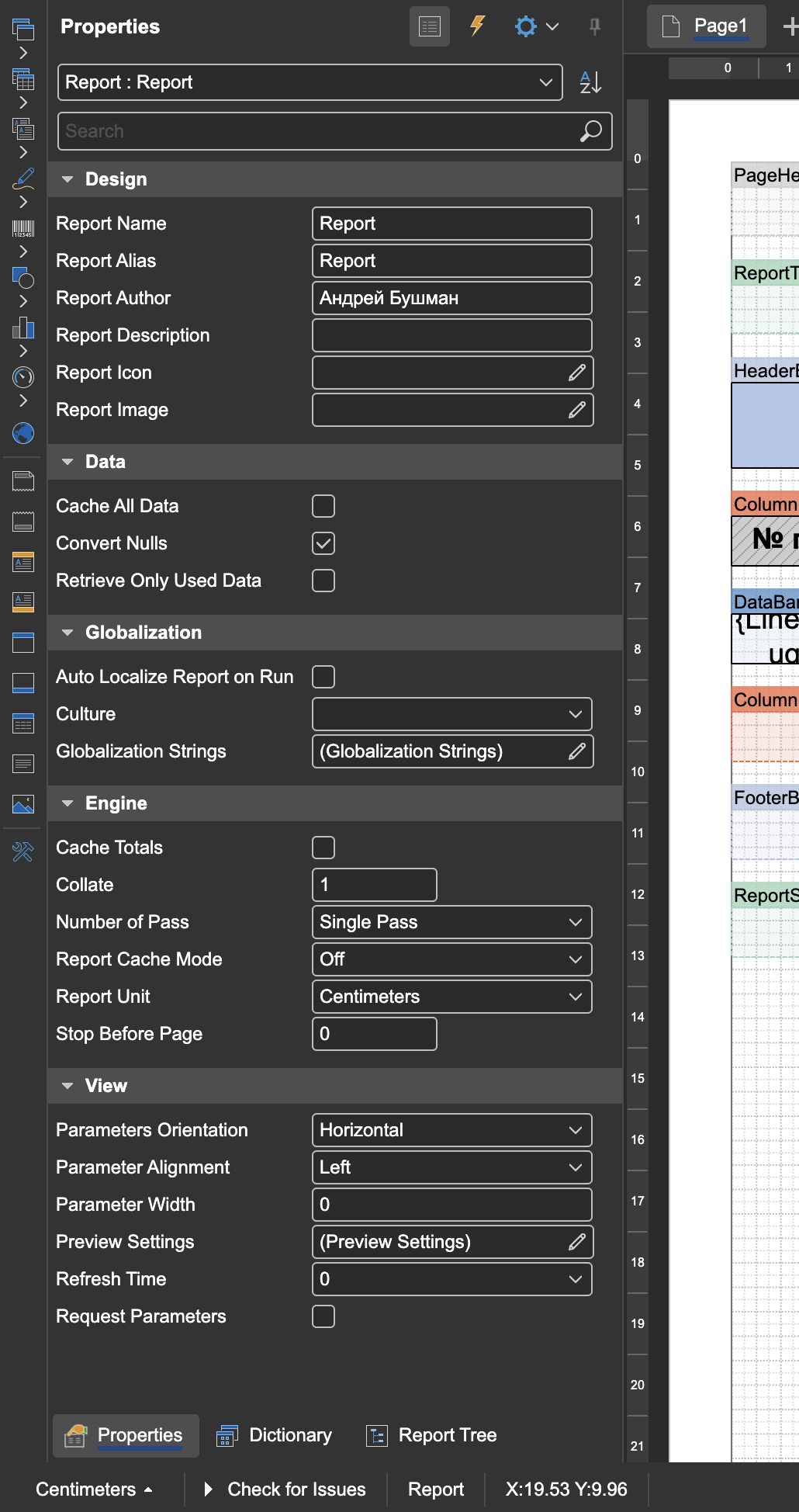799x1512 pixels.
Task: Open toolbox setup tools icon
Action: tap(23, 852)
